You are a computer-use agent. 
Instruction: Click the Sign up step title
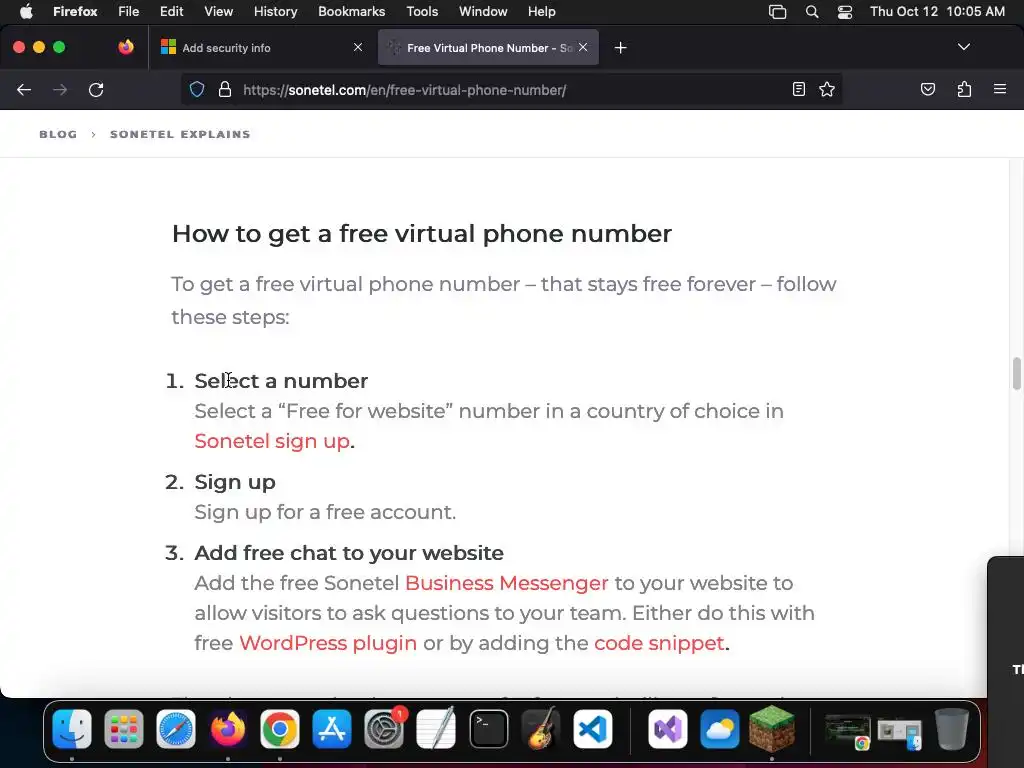[x=234, y=482]
